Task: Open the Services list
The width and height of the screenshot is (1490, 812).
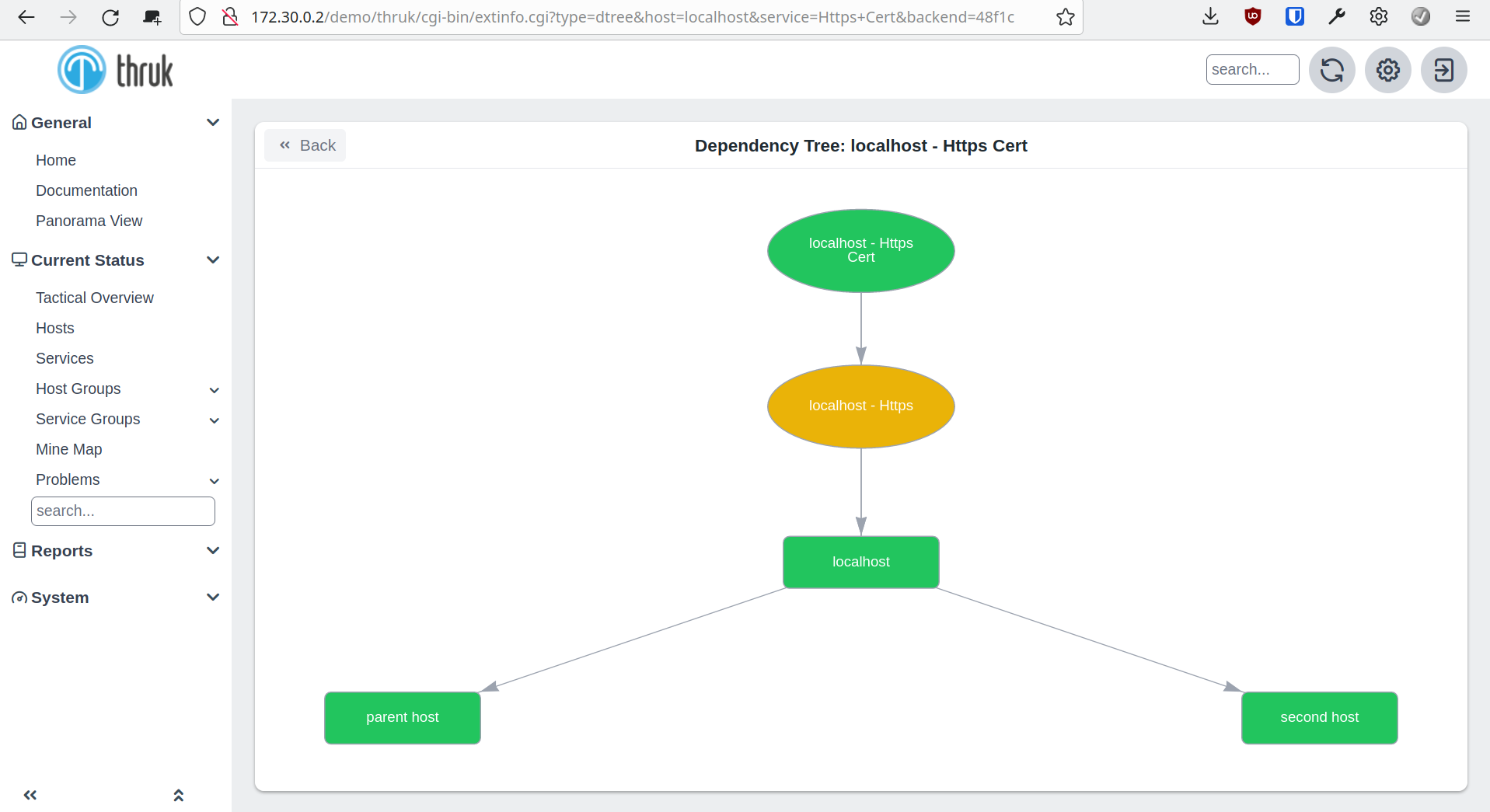Action: (65, 358)
